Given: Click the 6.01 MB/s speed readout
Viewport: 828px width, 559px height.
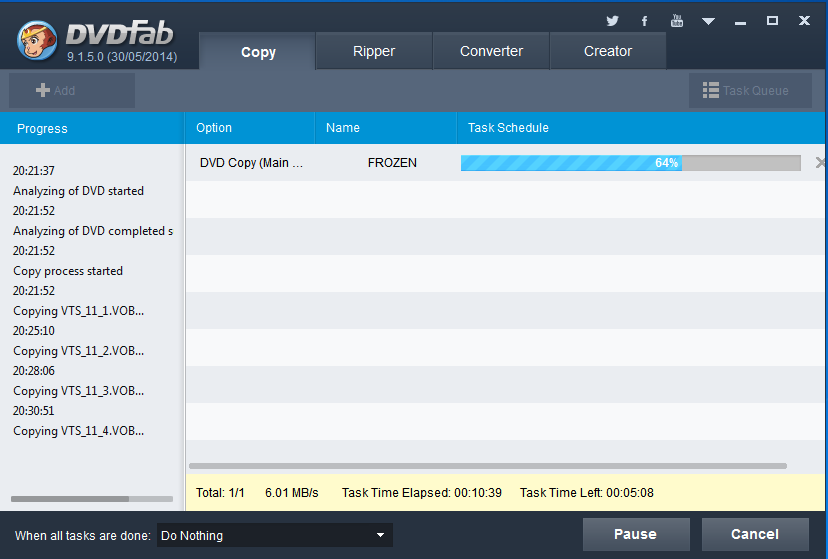Looking at the screenshot, I should pyautogui.click(x=291, y=493).
